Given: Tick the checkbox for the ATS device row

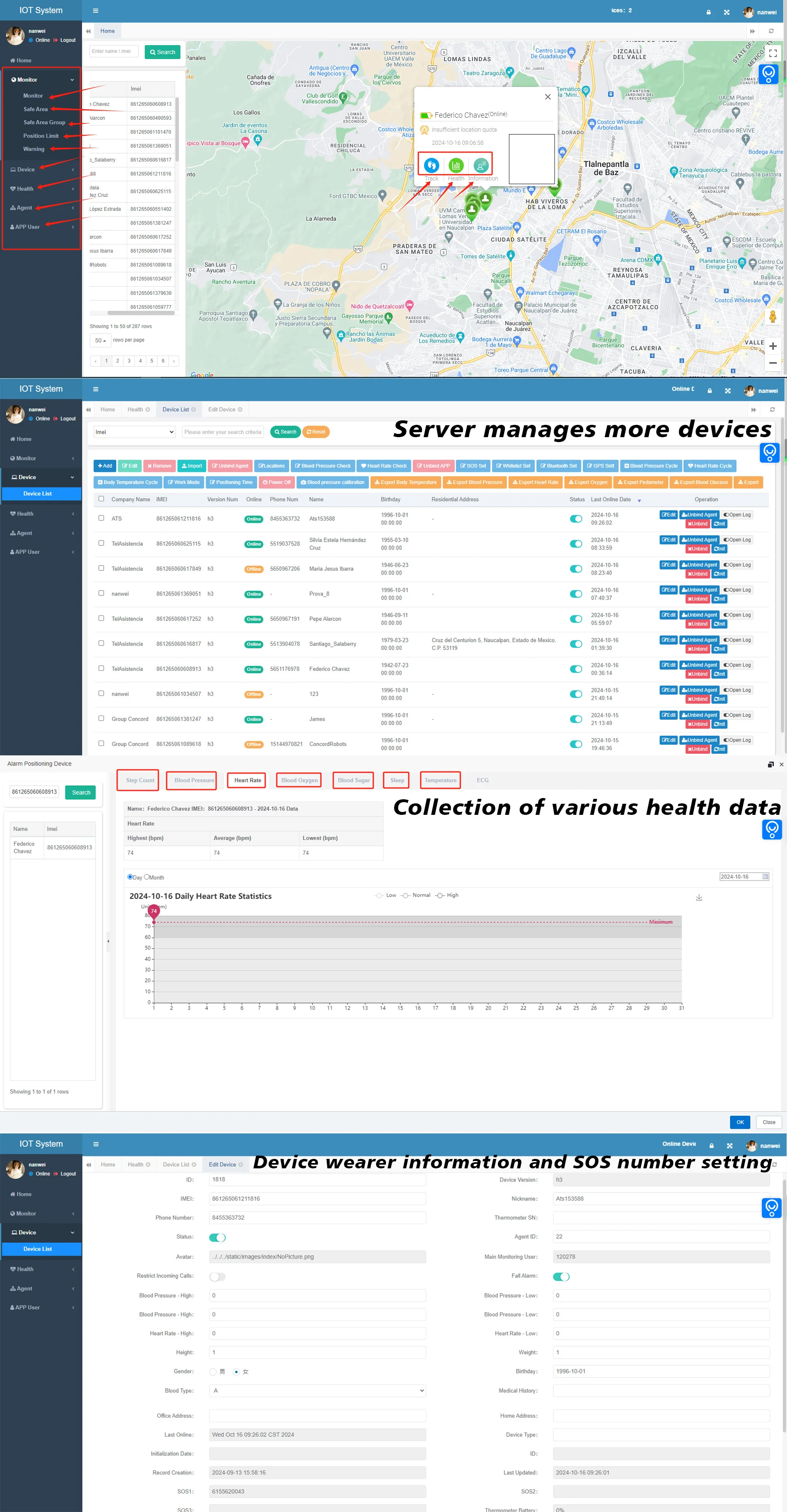Looking at the screenshot, I should 101,518.
